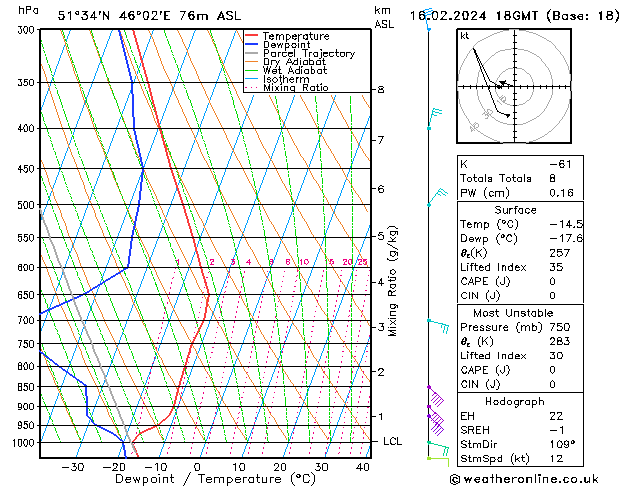Click the surface Lifted Index value '35'
The height and width of the screenshot is (486, 629).
(x=556, y=267)
